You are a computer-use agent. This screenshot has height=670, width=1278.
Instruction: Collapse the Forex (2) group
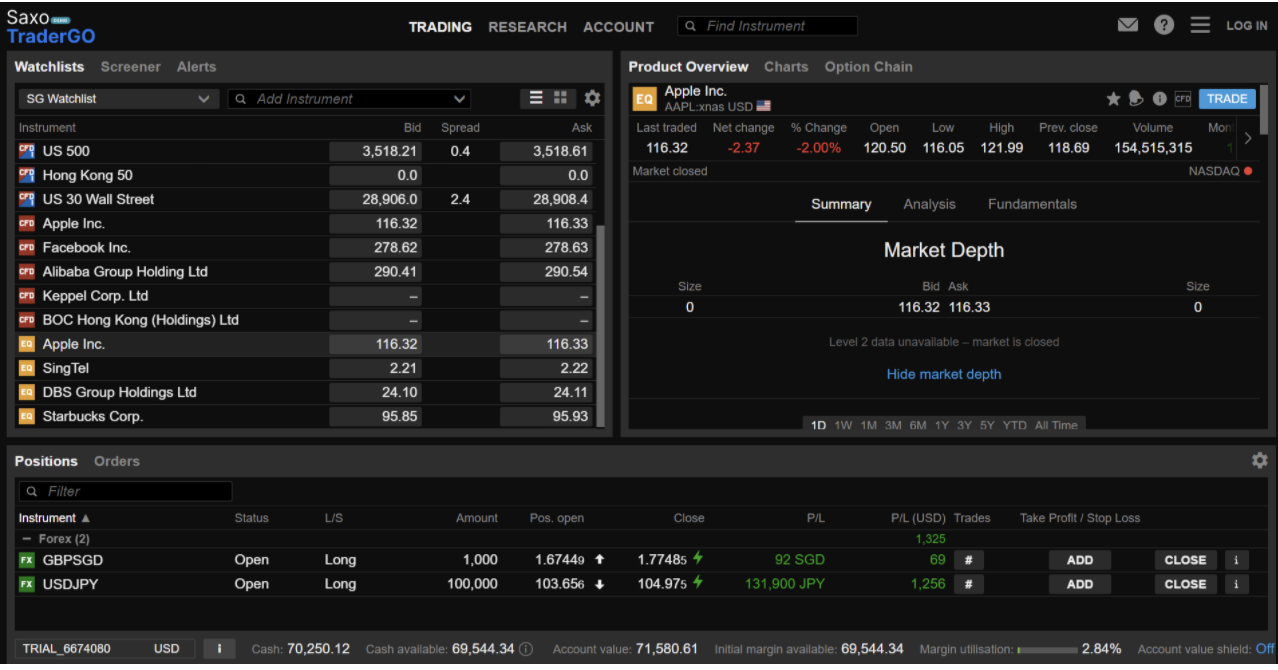[27, 539]
